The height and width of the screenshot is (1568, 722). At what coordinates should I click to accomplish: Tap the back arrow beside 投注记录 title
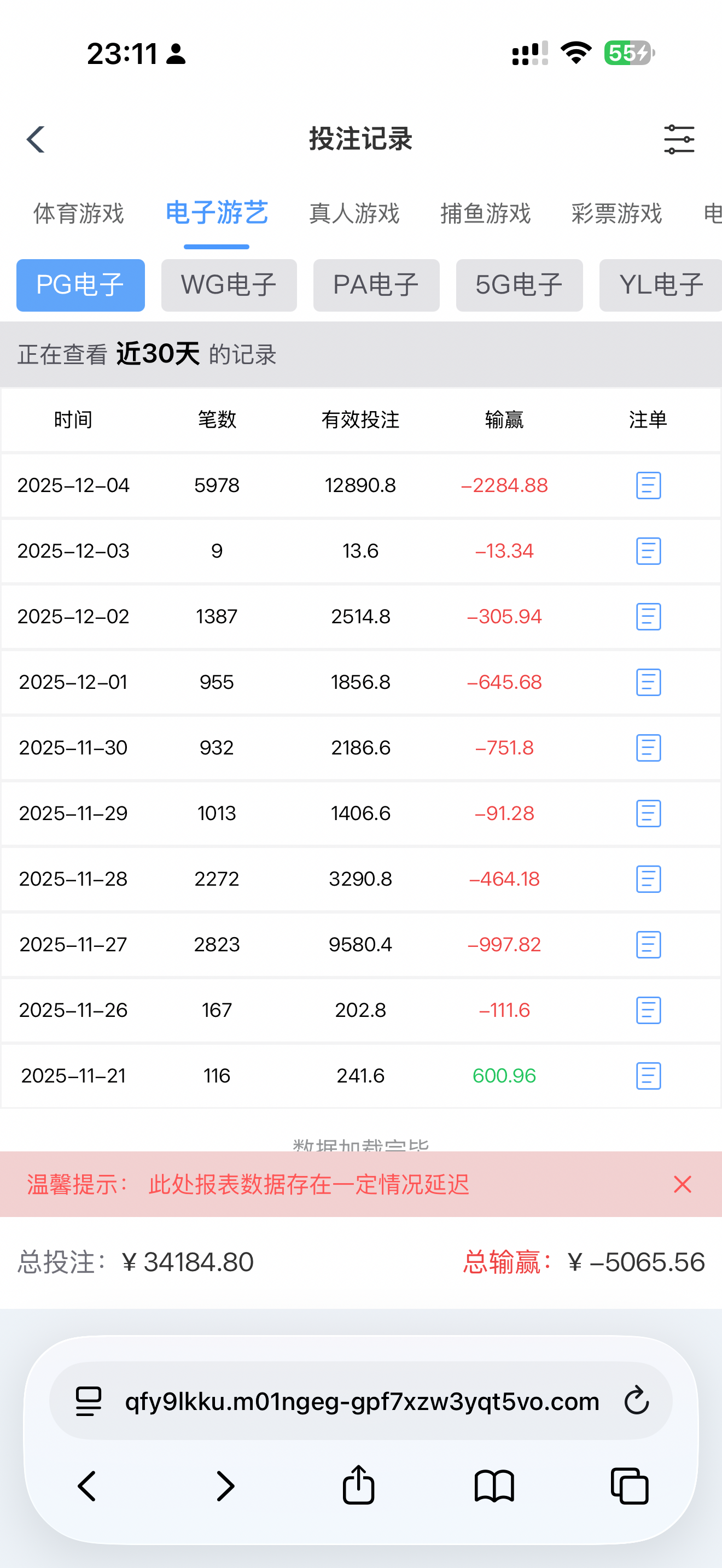[36, 139]
